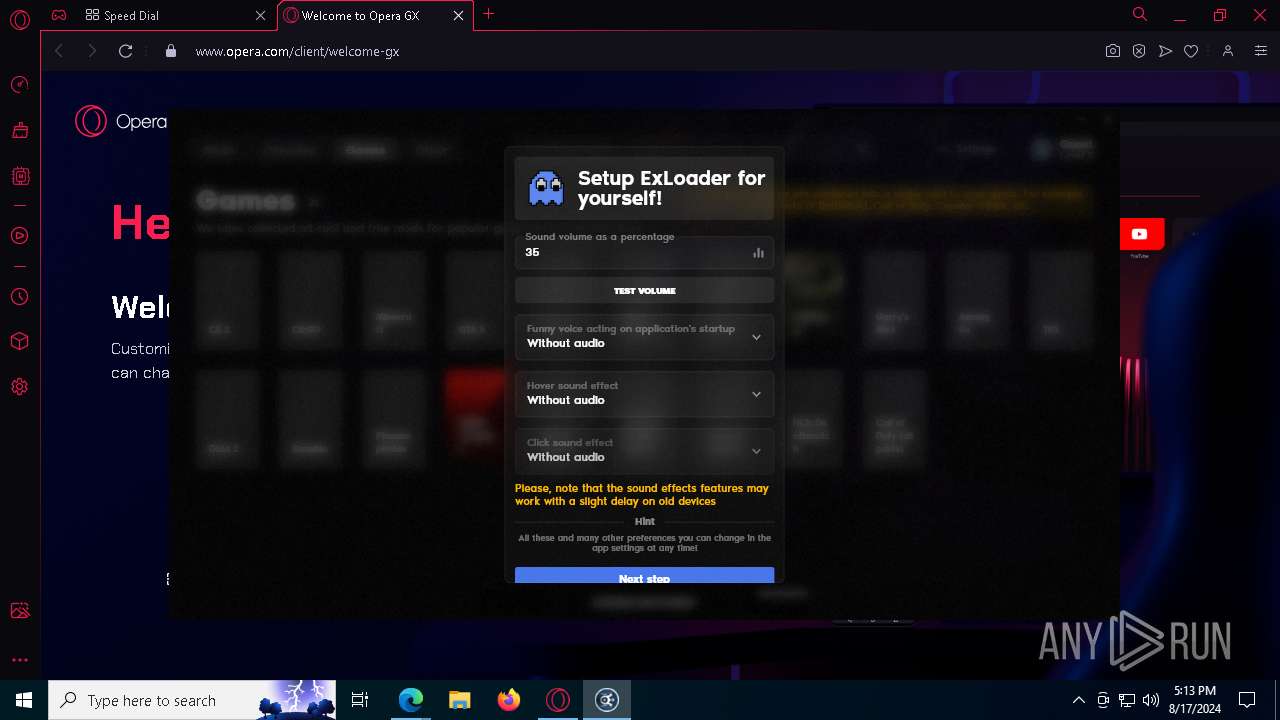The image size is (1280, 720).
Task: Add page to bookmarks heart icon
Action: point(1191,51)
